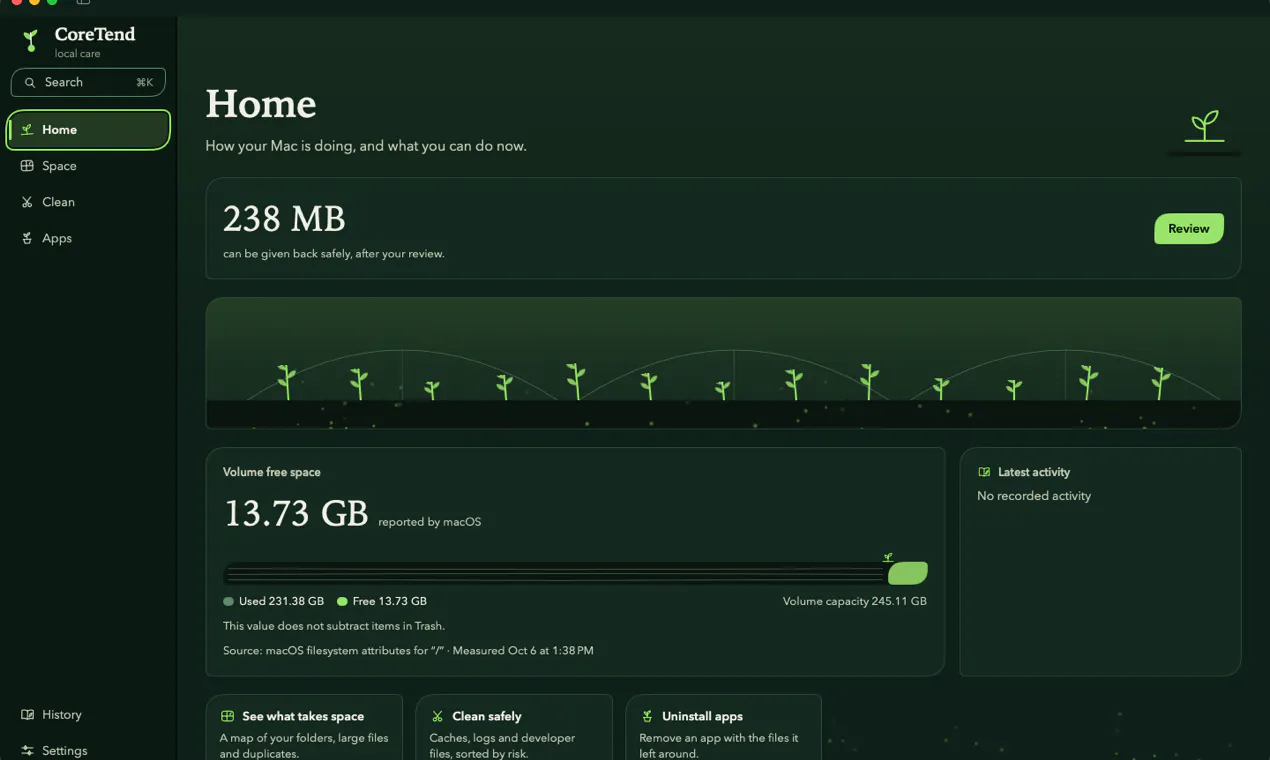
Task: Click the local care tagline
Action: click(x=77, y=54)
